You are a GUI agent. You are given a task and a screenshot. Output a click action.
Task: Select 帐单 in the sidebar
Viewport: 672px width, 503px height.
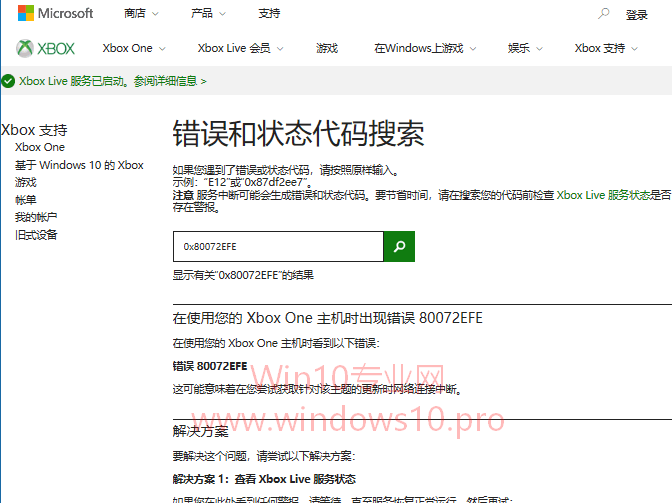(26, 200)
